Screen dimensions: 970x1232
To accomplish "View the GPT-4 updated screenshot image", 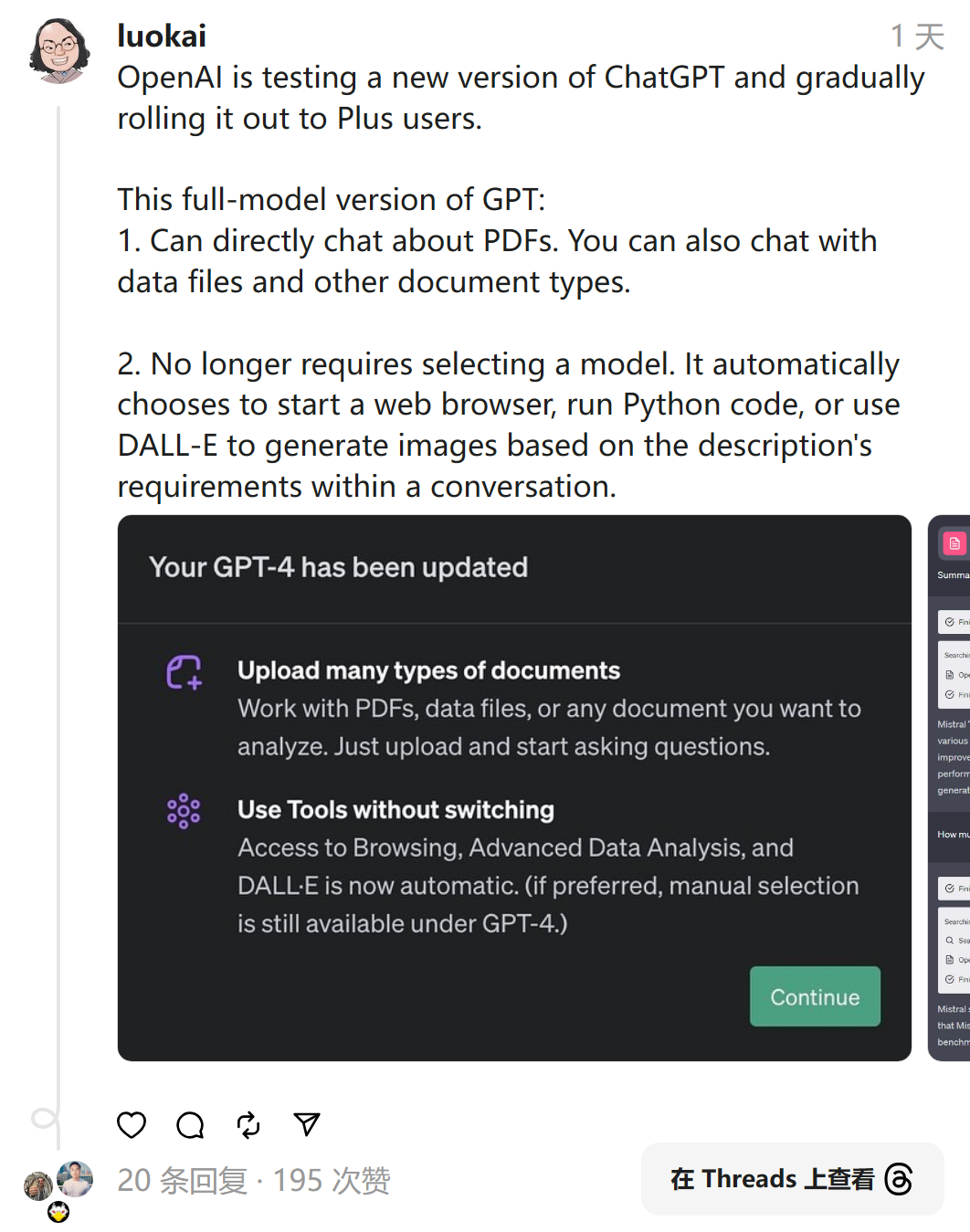I will 514,788.
